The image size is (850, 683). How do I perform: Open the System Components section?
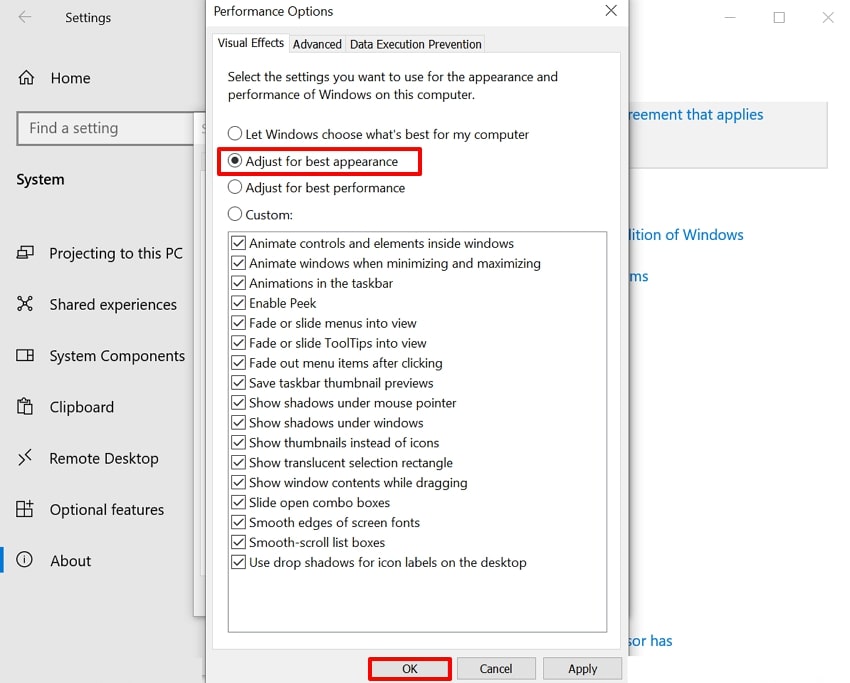point(117,355)
